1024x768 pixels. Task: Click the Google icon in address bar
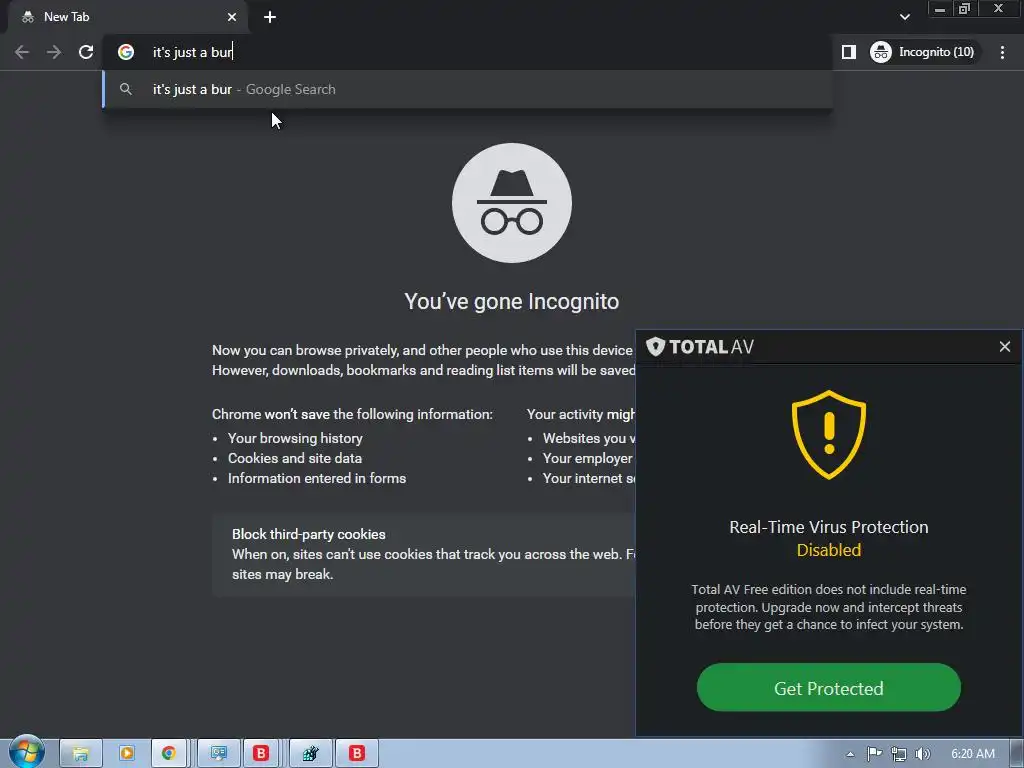click(x=126, y=52)
